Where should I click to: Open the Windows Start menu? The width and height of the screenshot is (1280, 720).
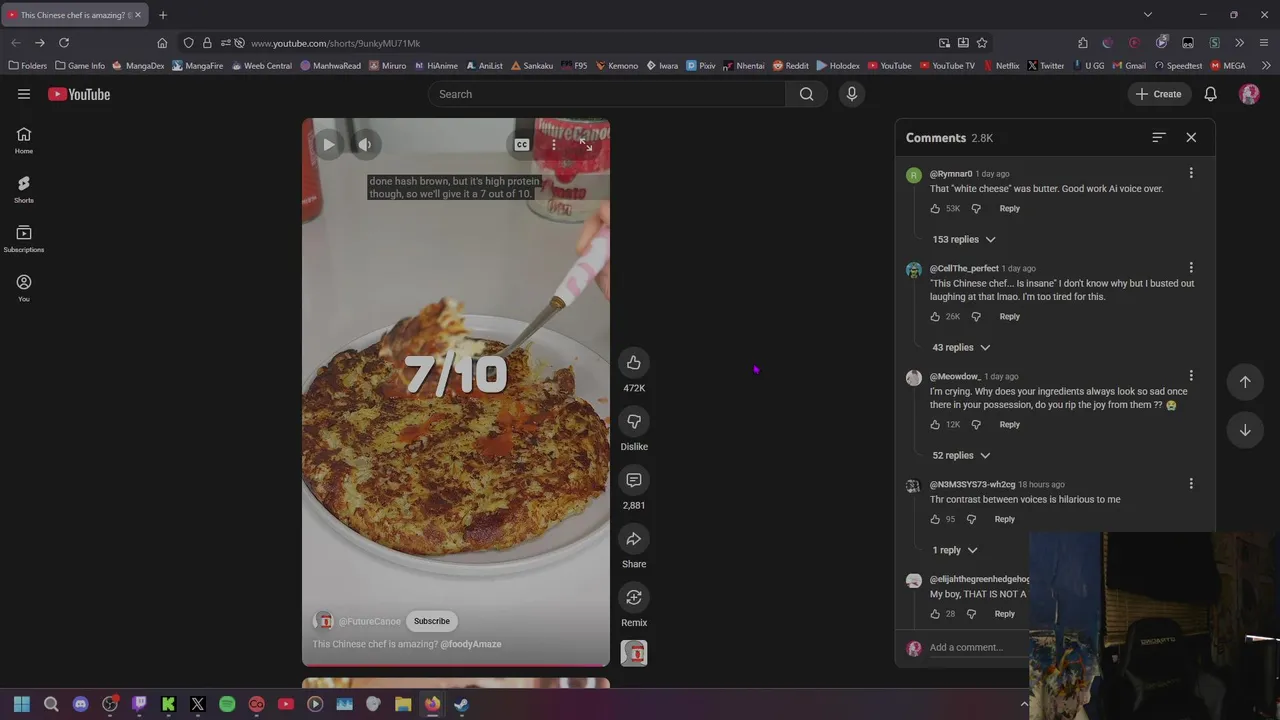click(x=22, y=704)
